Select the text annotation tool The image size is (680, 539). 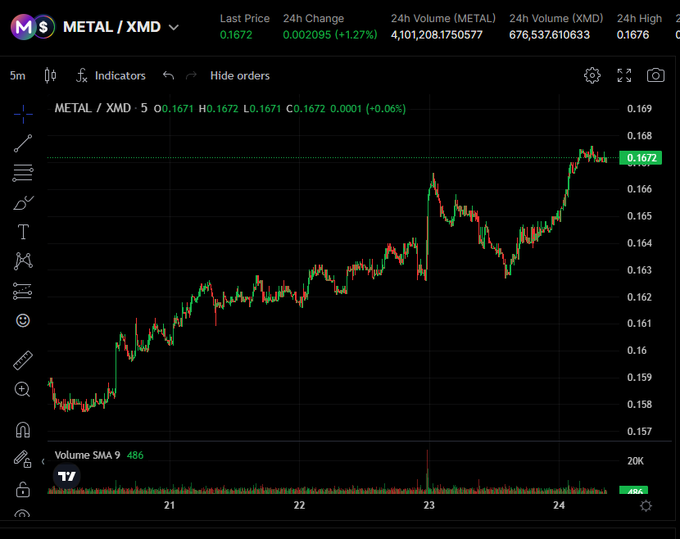[x=23, y=232]
